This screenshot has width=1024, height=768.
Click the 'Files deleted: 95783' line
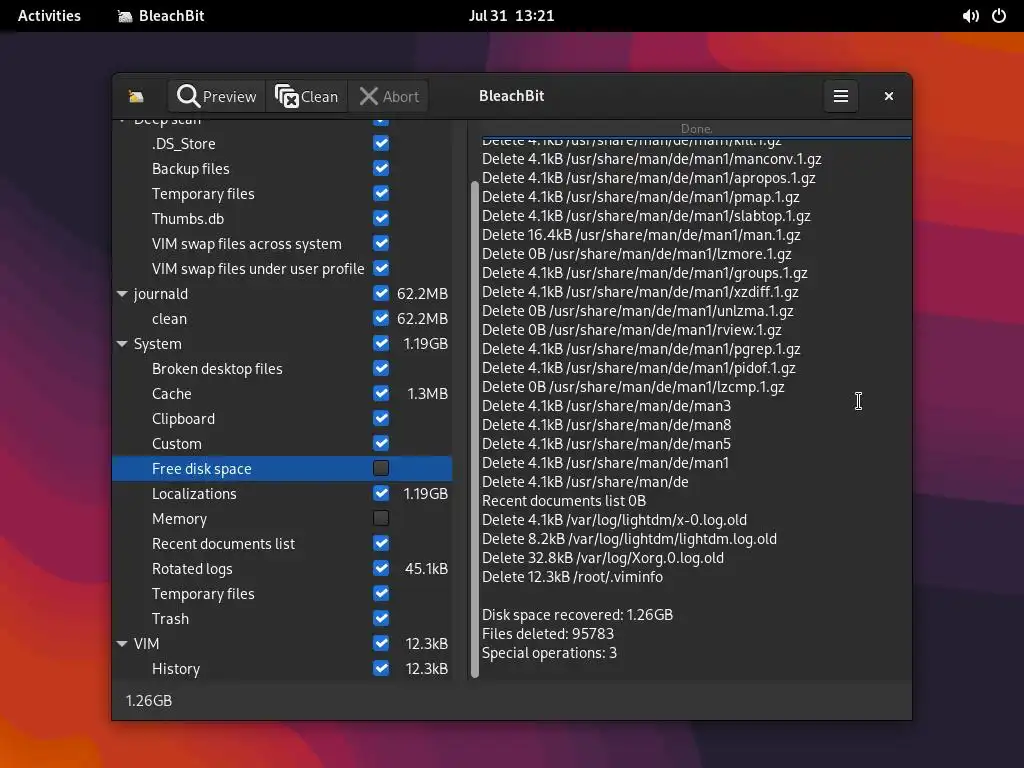pyautogui.click(x=548, y=633)
